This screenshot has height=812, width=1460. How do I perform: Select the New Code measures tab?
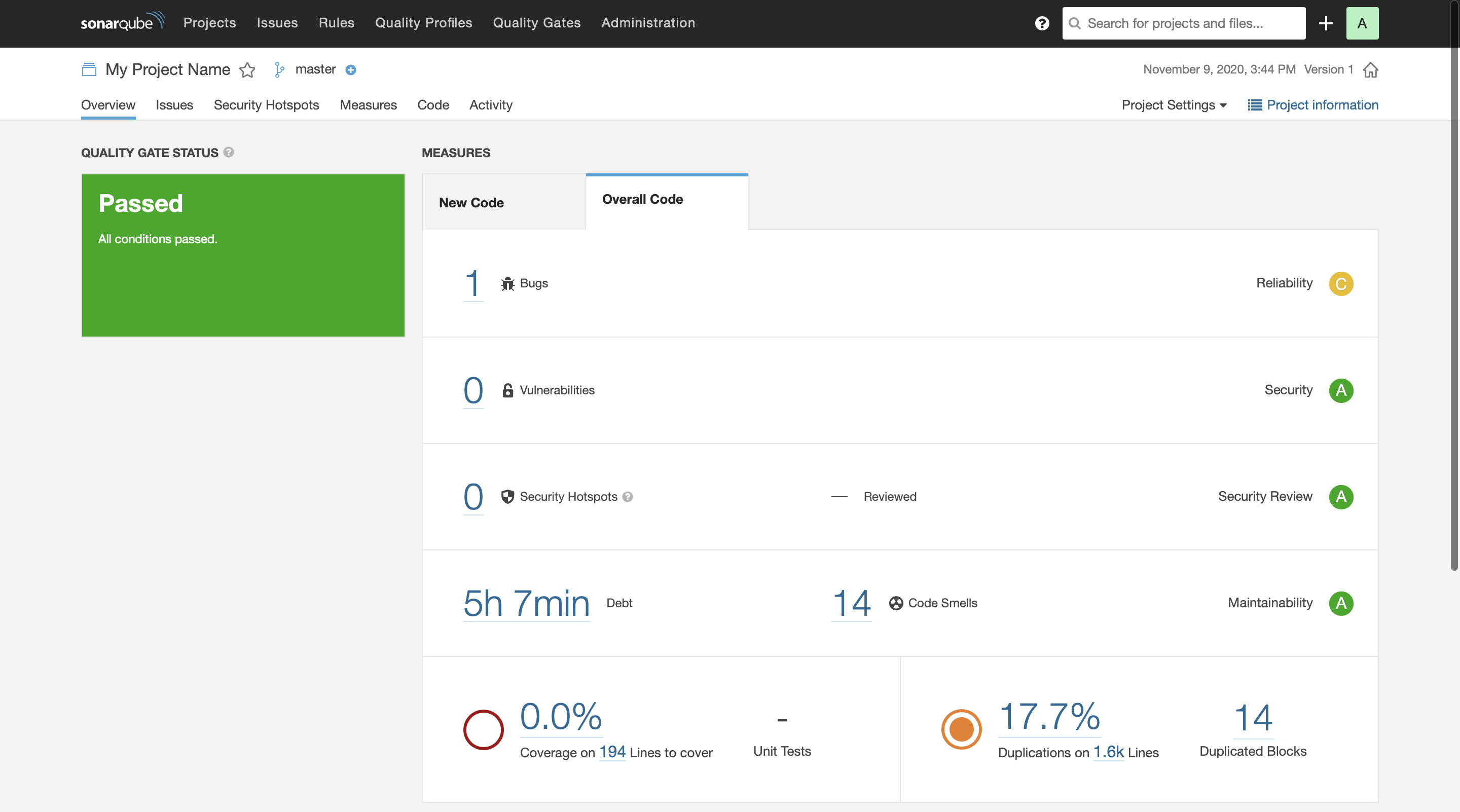point(504,202)
